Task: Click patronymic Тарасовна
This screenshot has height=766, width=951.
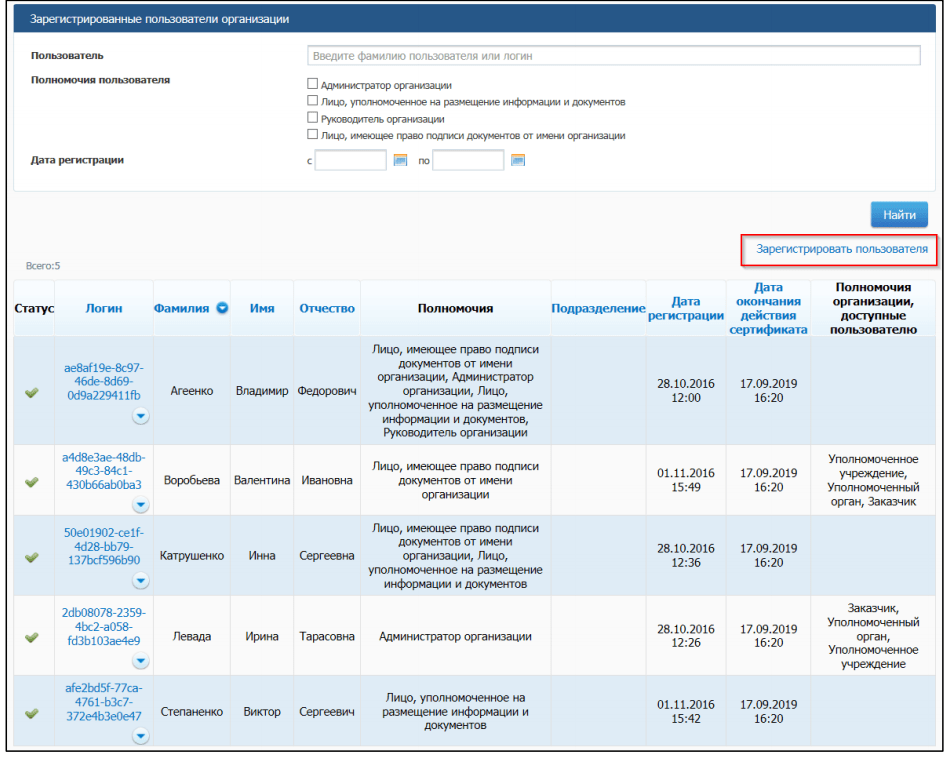Action: coord(327,636)
